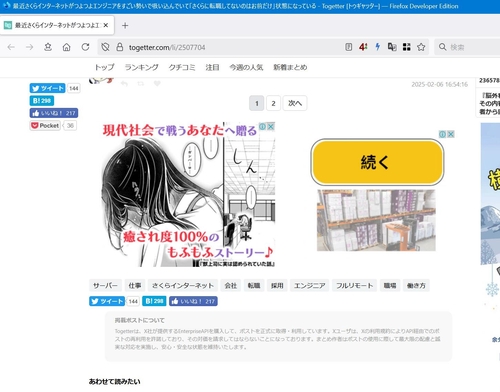Screen dimensions: 500x392
Task: Click the B! 298 button below the tags
Action: [x=154, y=301]
